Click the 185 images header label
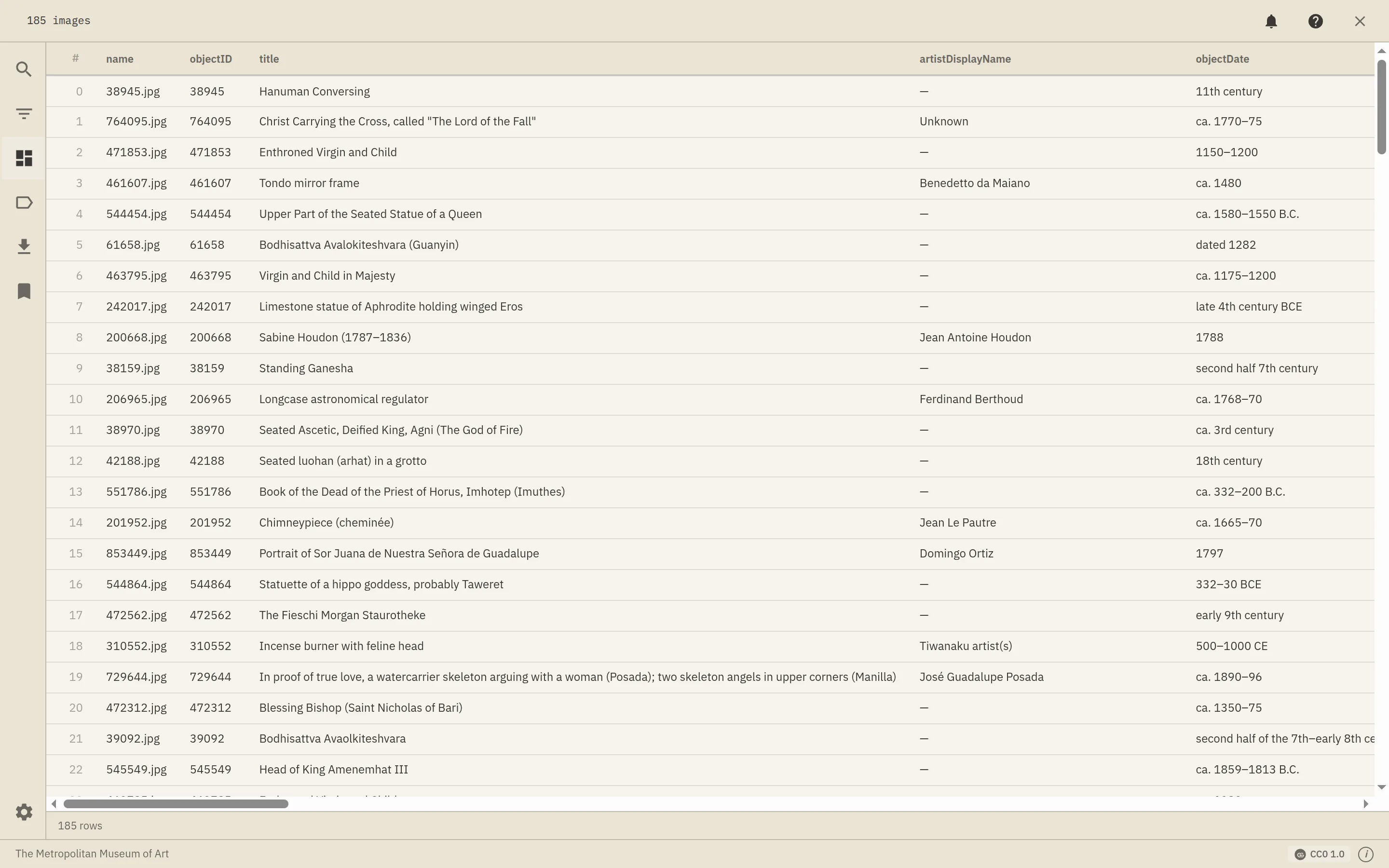Viewport: 1389px width, 868px height. 58,21
